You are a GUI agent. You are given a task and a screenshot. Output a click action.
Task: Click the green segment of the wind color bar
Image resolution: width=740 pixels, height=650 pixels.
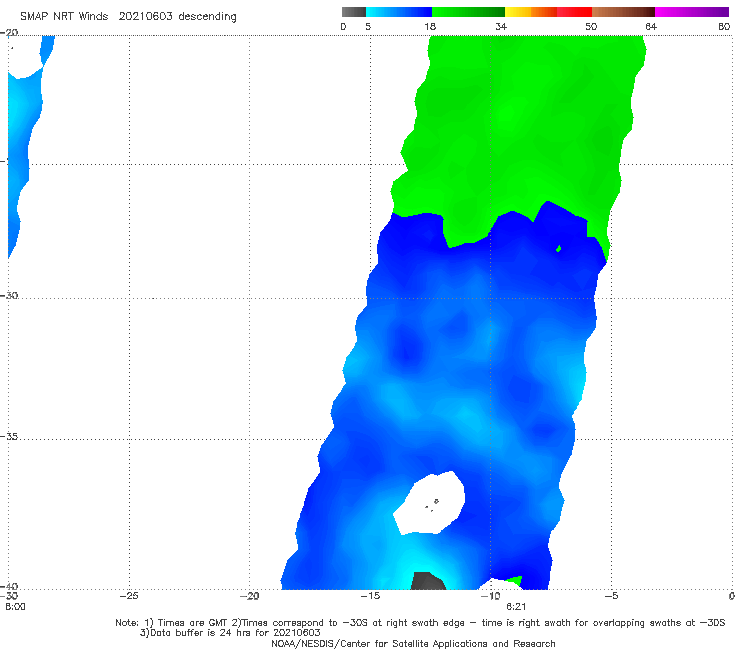point(468,12)
